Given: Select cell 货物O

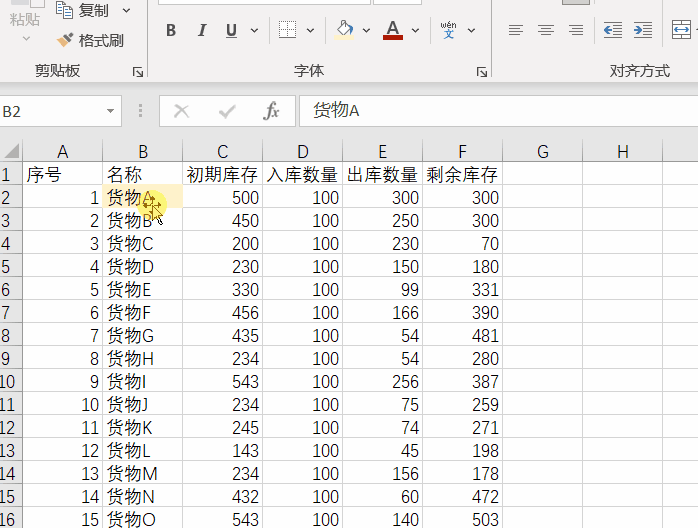Looking at the screenshot, I should coord(143,519).
